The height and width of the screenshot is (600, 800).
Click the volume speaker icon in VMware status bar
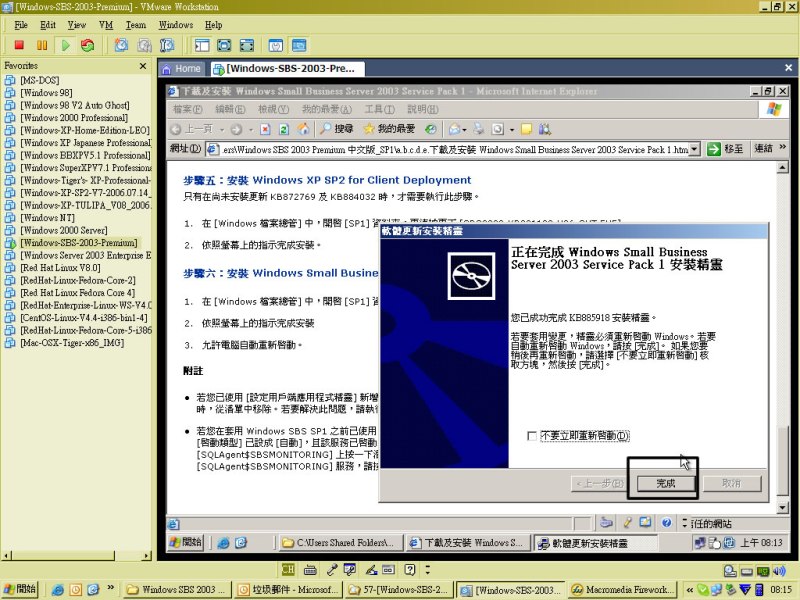pos(780,571)
